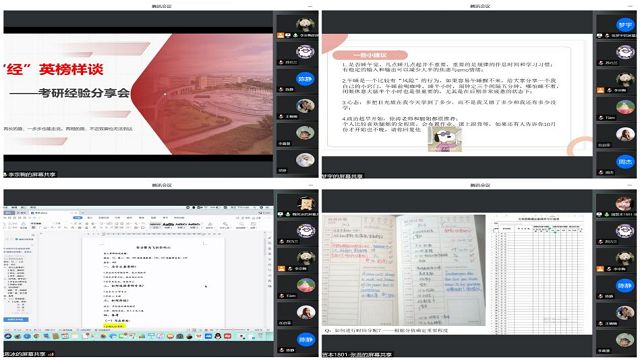Click the Snoopy sticker on the 一些小建议 slide
Image resolution: width=640 pixels, height=360 pixels.
pyautogui.click(x=444, y=139)
